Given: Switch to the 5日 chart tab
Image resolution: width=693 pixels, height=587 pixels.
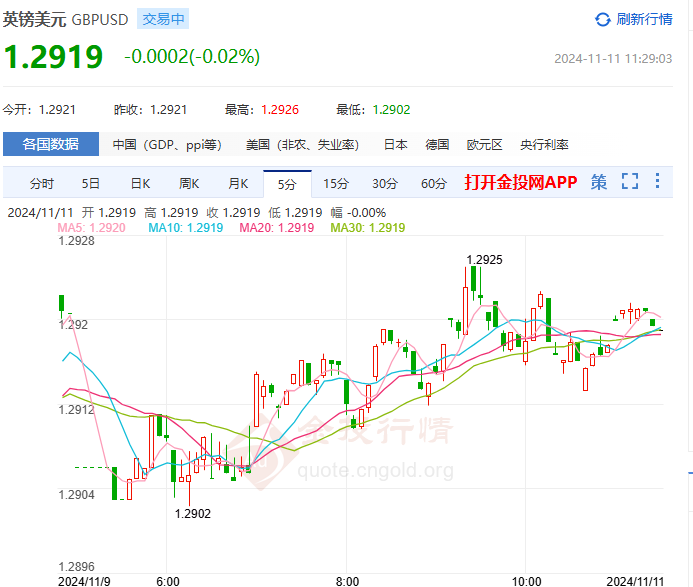Looking at the screenshot, I should pyautogui.click(x=91, y=183).
